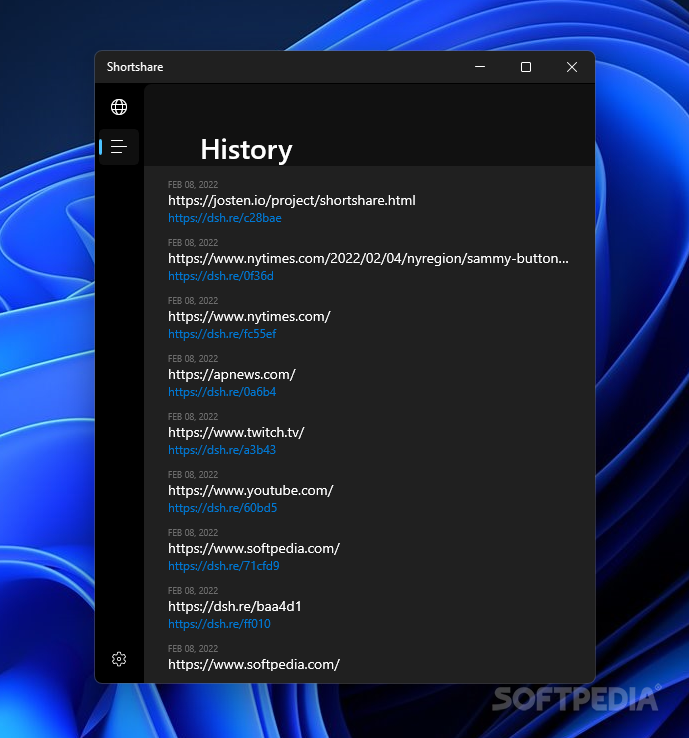Open short link https://dsh.re/0a6b4
This screenshot has width=689, height=738.
(222, 392)
